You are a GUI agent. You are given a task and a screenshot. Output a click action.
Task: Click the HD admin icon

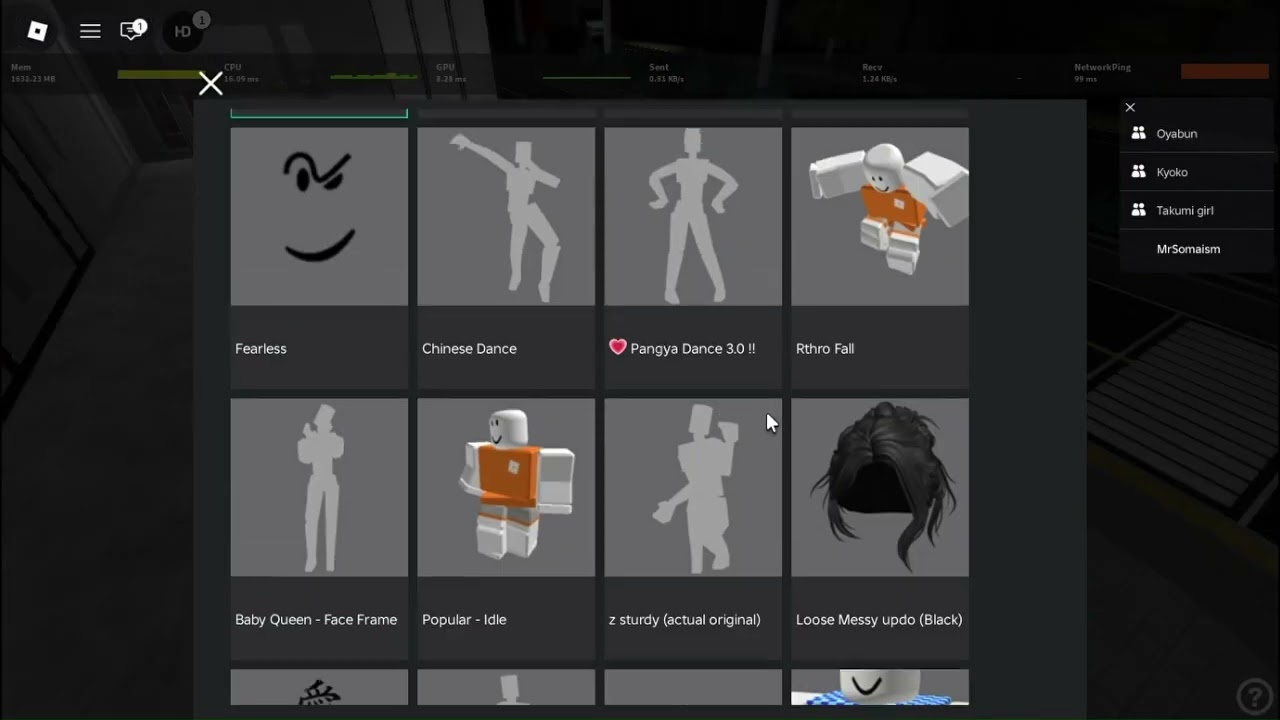(x=184, y=31)
